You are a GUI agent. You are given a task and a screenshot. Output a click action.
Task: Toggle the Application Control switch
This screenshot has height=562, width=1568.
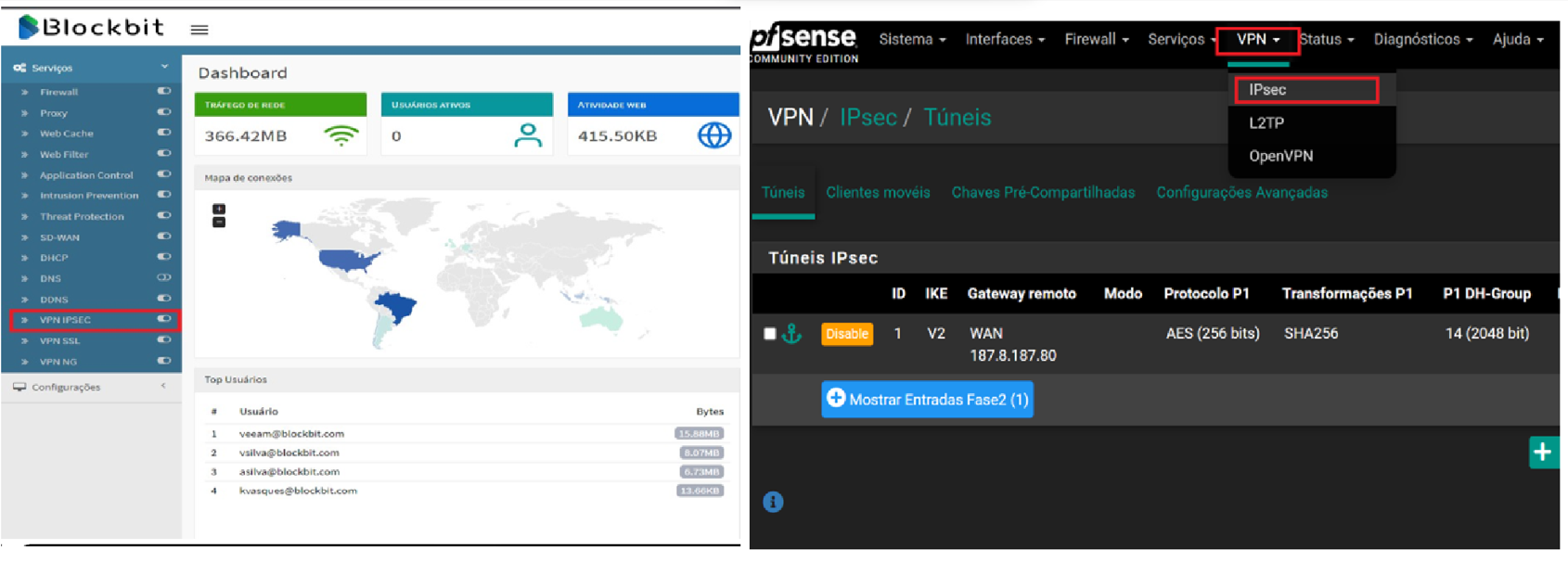(x=164, y=174)
